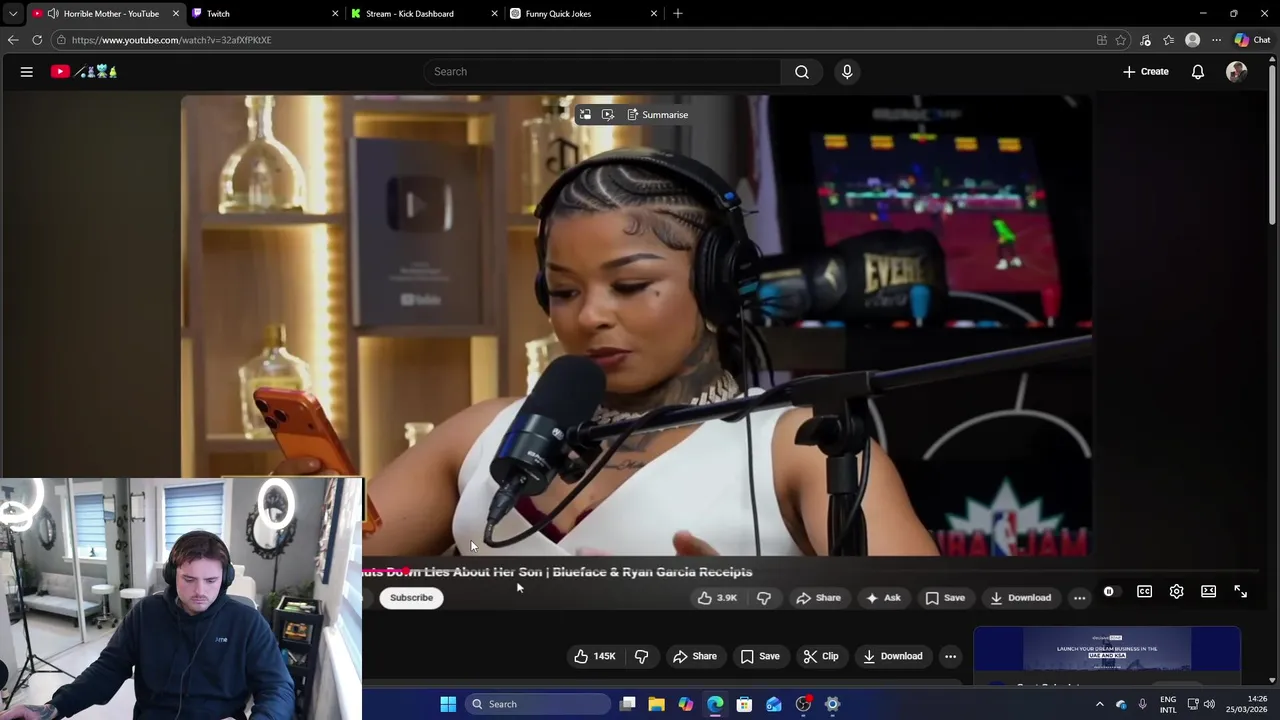
Task: Download the video from the lower row
Action: pyautogui.click(x=892, y=656)
